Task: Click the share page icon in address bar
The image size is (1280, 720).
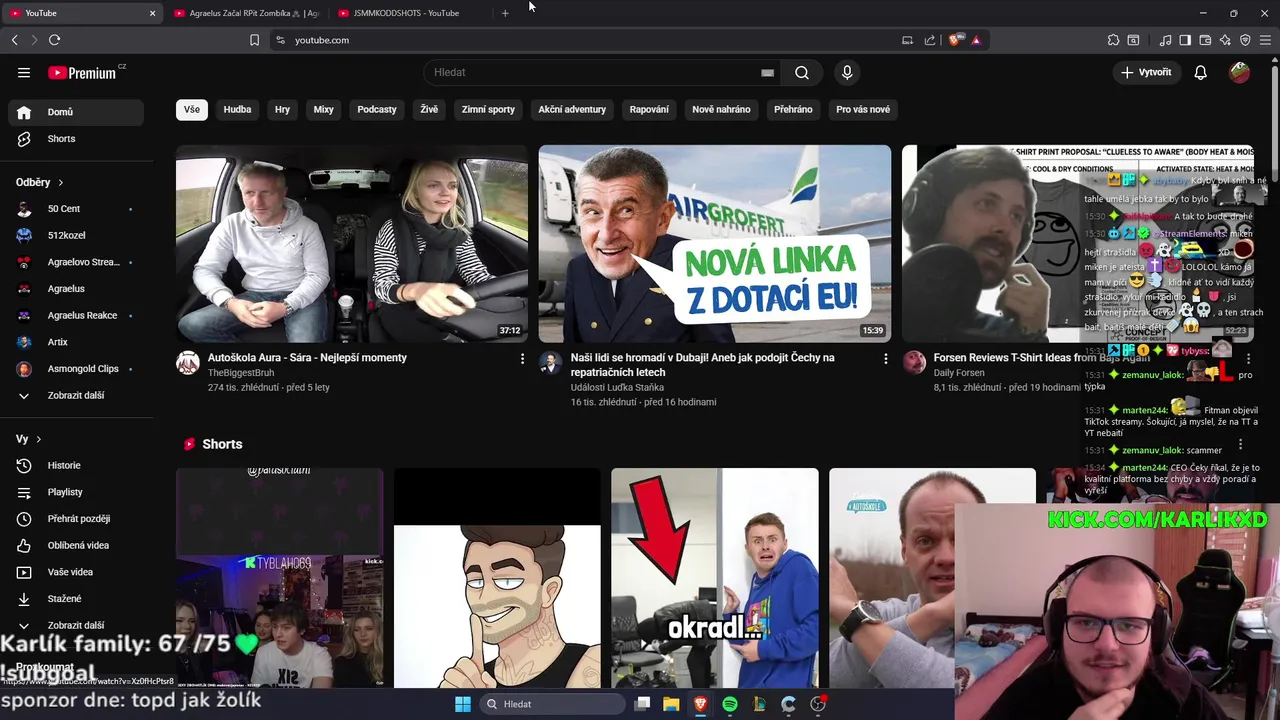Action: (930, 40)
